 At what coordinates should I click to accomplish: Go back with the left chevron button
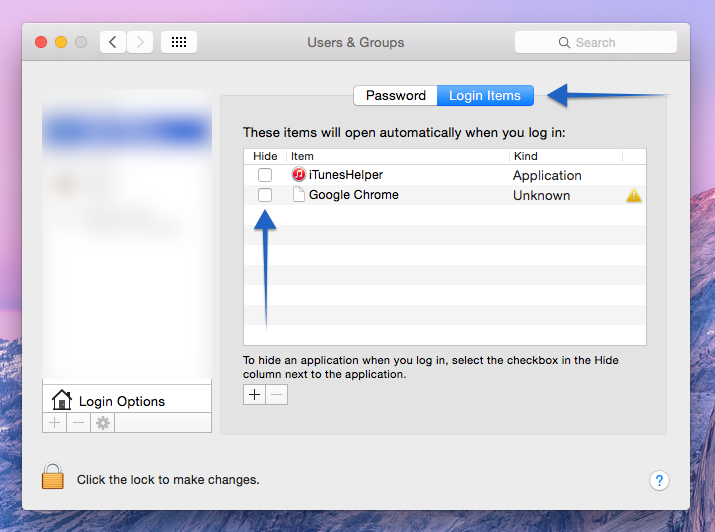coord(113,42)
